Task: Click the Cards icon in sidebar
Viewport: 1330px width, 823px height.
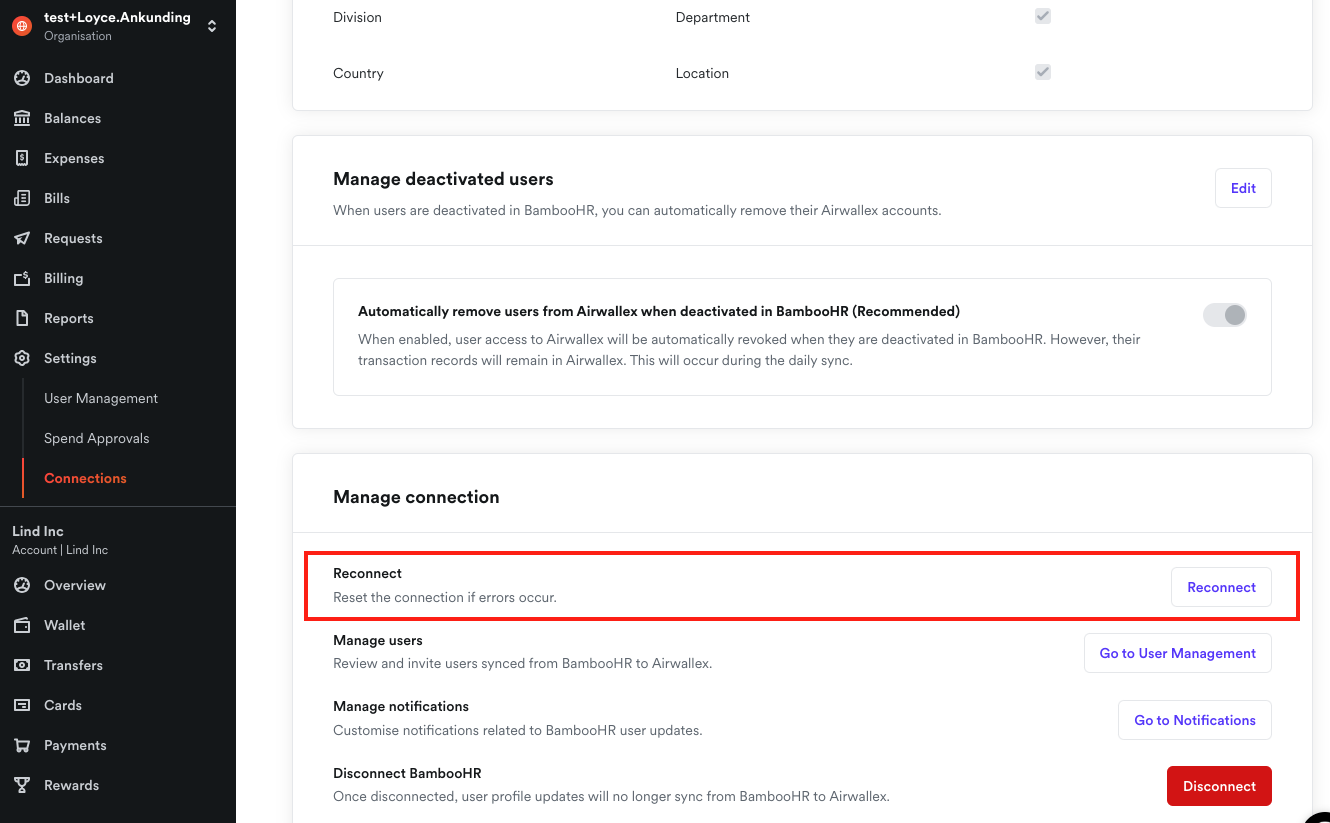Action: [22, 705]
